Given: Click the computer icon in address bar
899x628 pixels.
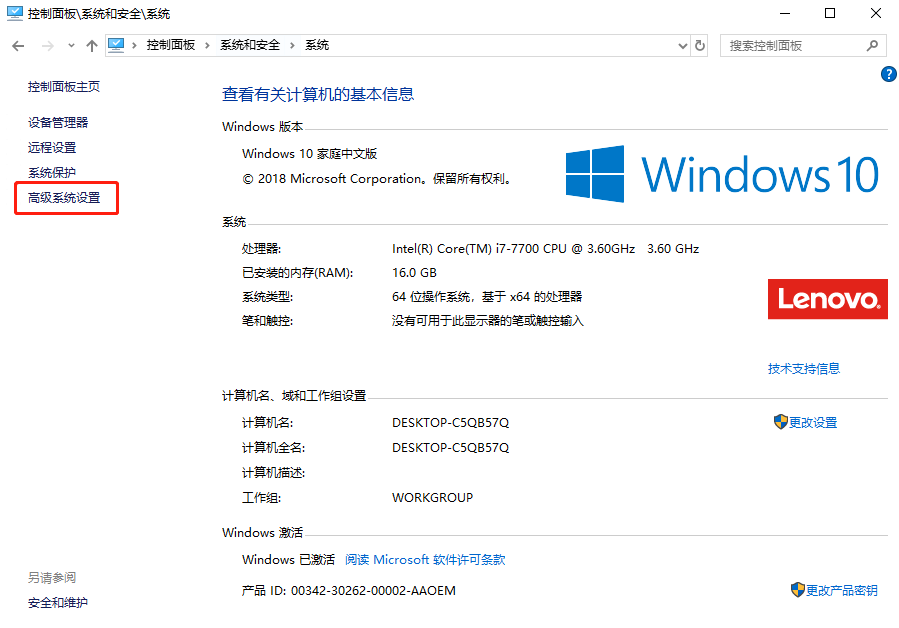Looking at the screenshot, I should coord(116,46).
